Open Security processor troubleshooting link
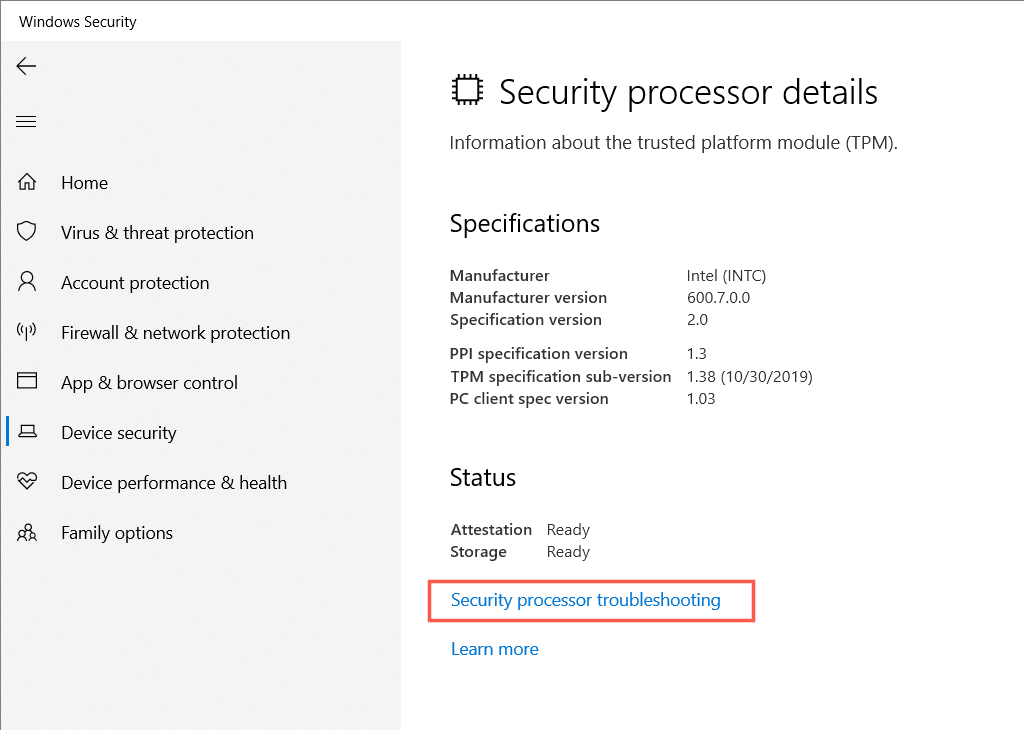This screenshot has width=1024, height=730. 585,600
